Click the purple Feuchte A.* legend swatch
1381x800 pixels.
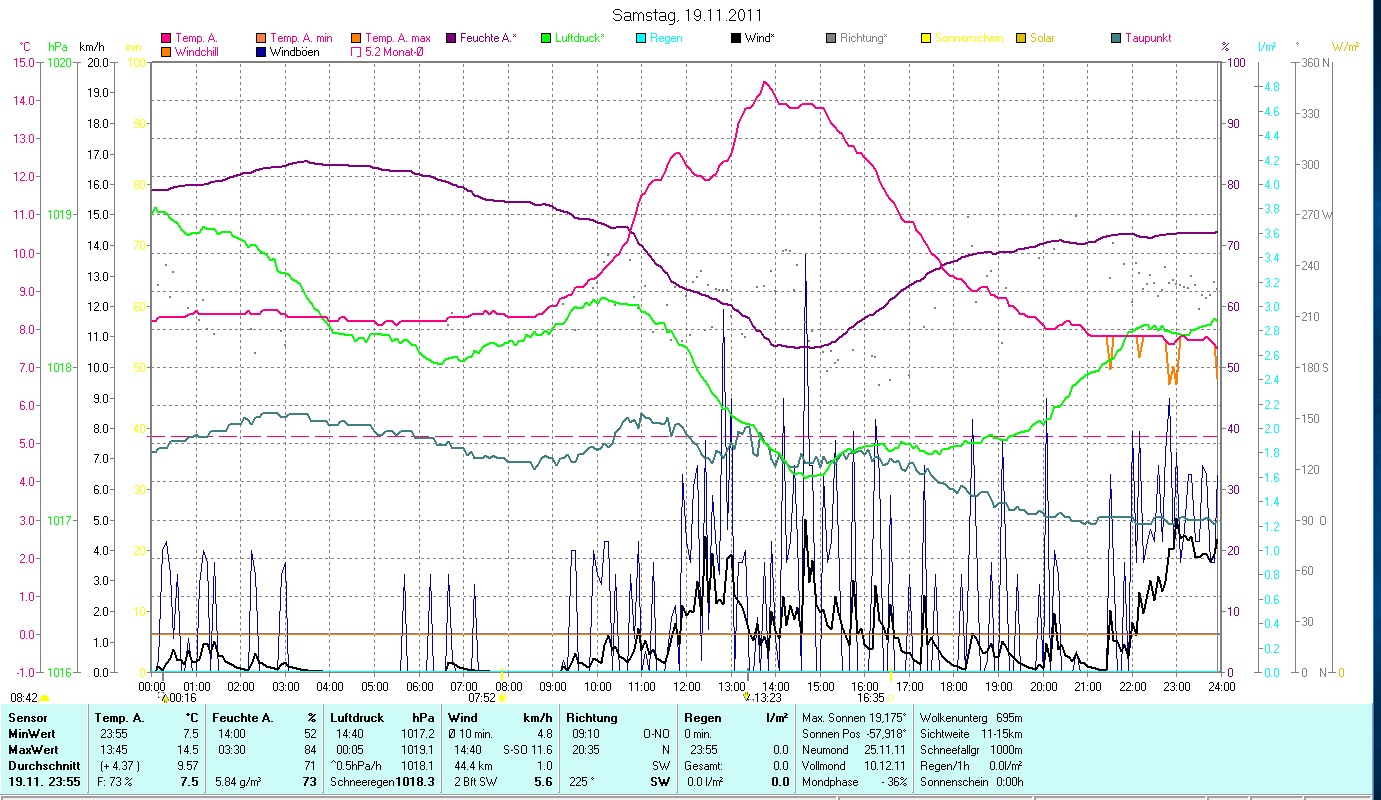click(x=451, y=38)
